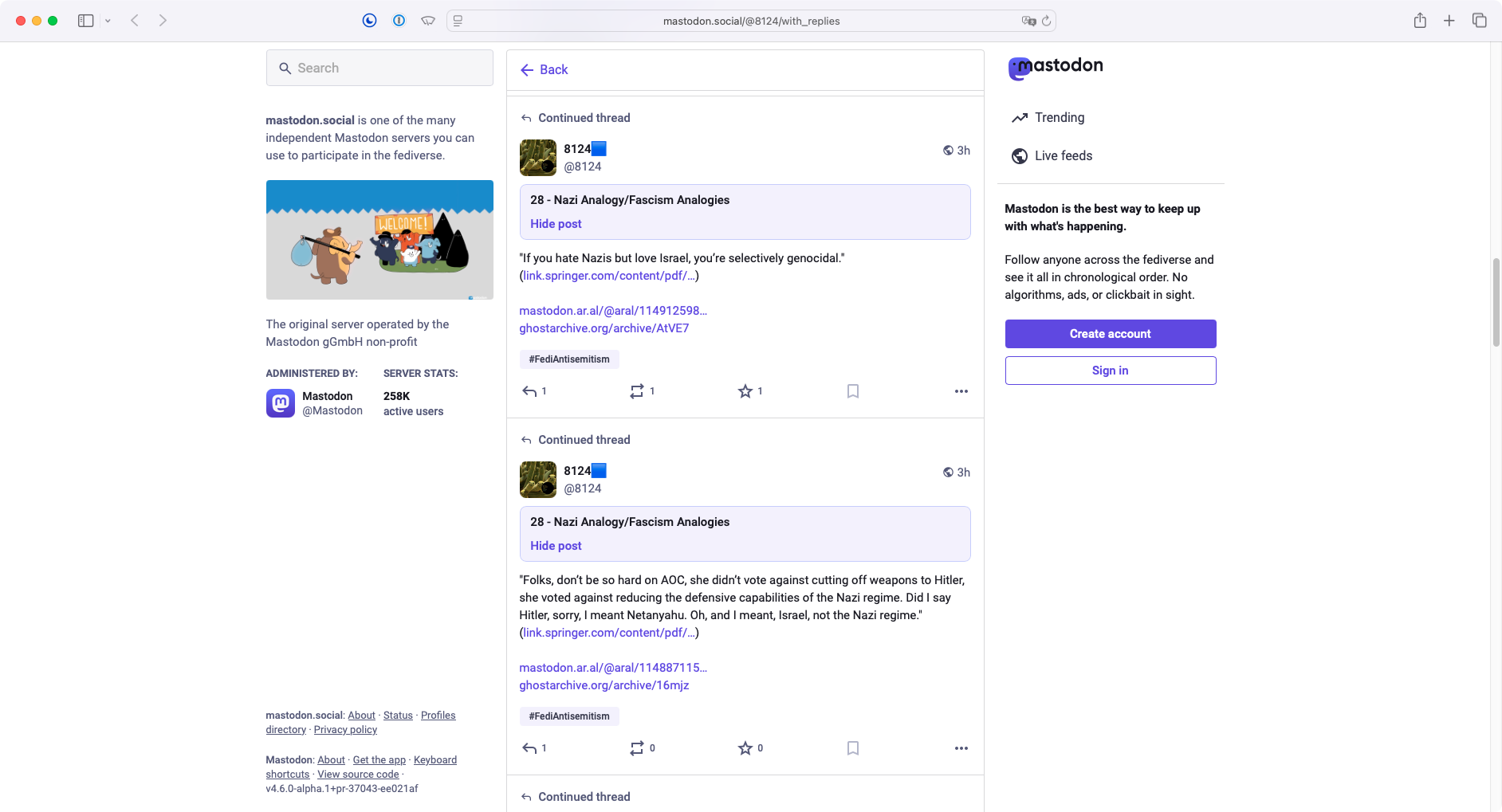The width and height of the screenshot is (1502, 812).
Task: Show Safari tab overview
Action: (x=1480, y=21)
